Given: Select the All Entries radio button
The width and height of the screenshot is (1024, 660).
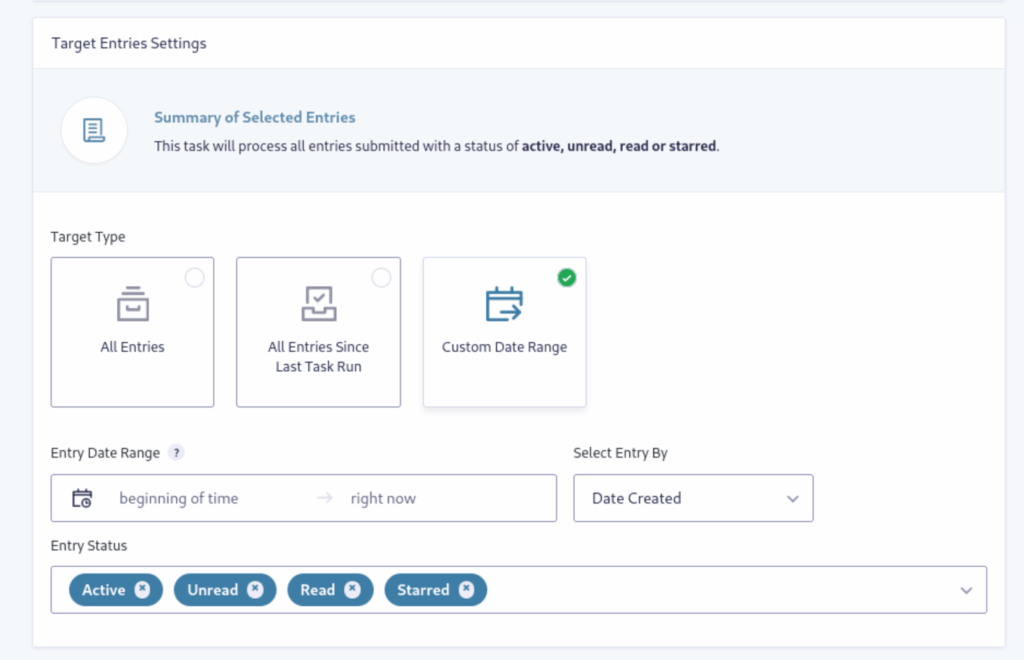Looking at the screenshot, I should click(x=194, y=278).
